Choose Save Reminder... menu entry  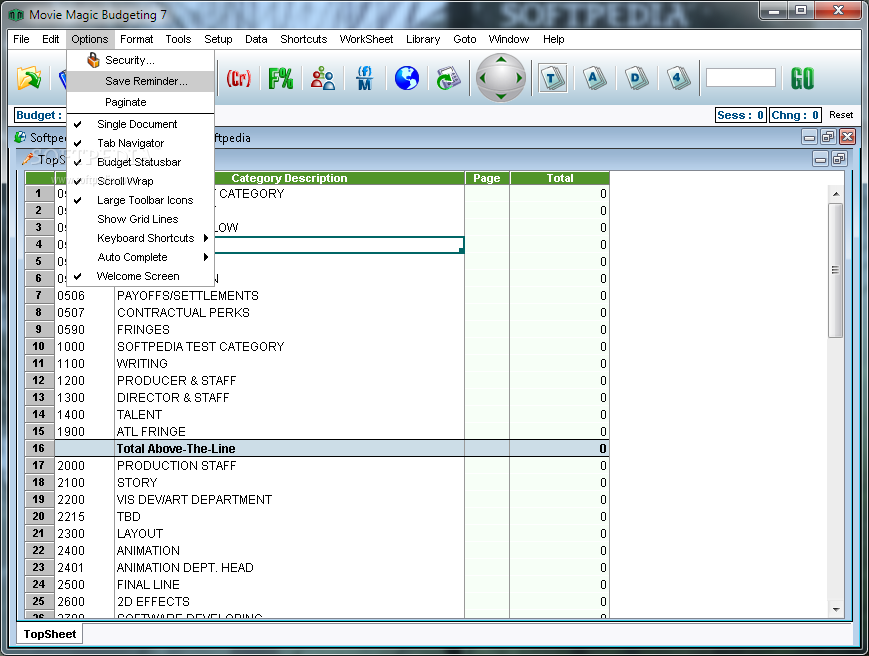tap(140, 81)
